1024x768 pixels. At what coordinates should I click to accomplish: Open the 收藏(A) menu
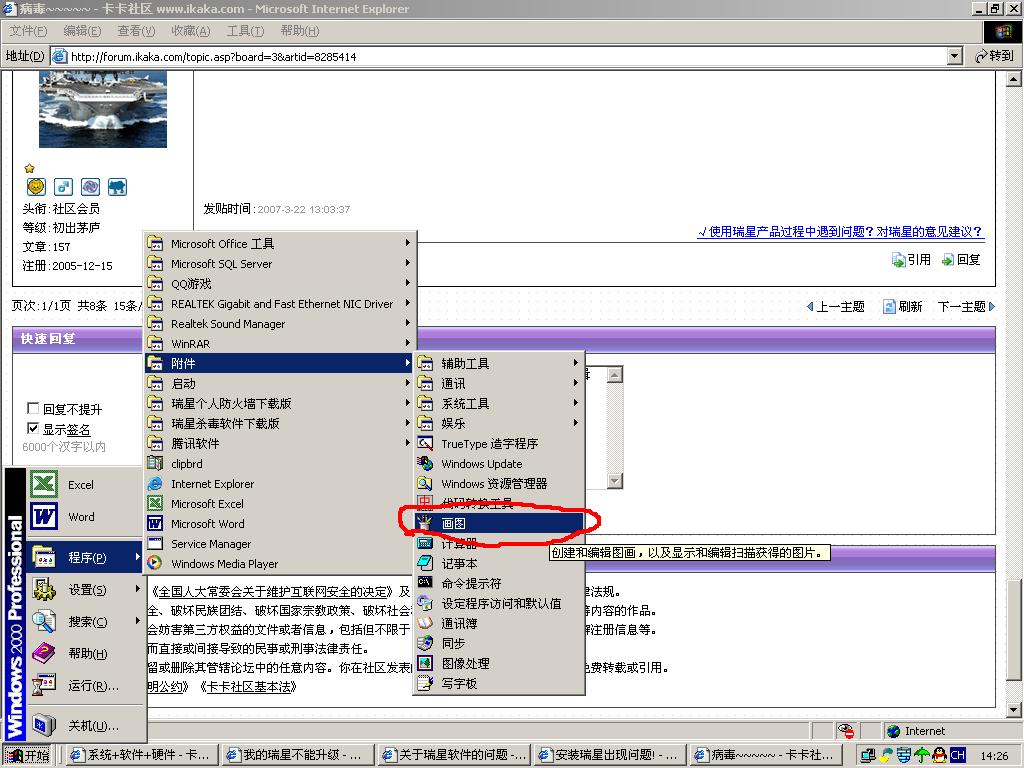pyautogui.click(x=191, y=31)
